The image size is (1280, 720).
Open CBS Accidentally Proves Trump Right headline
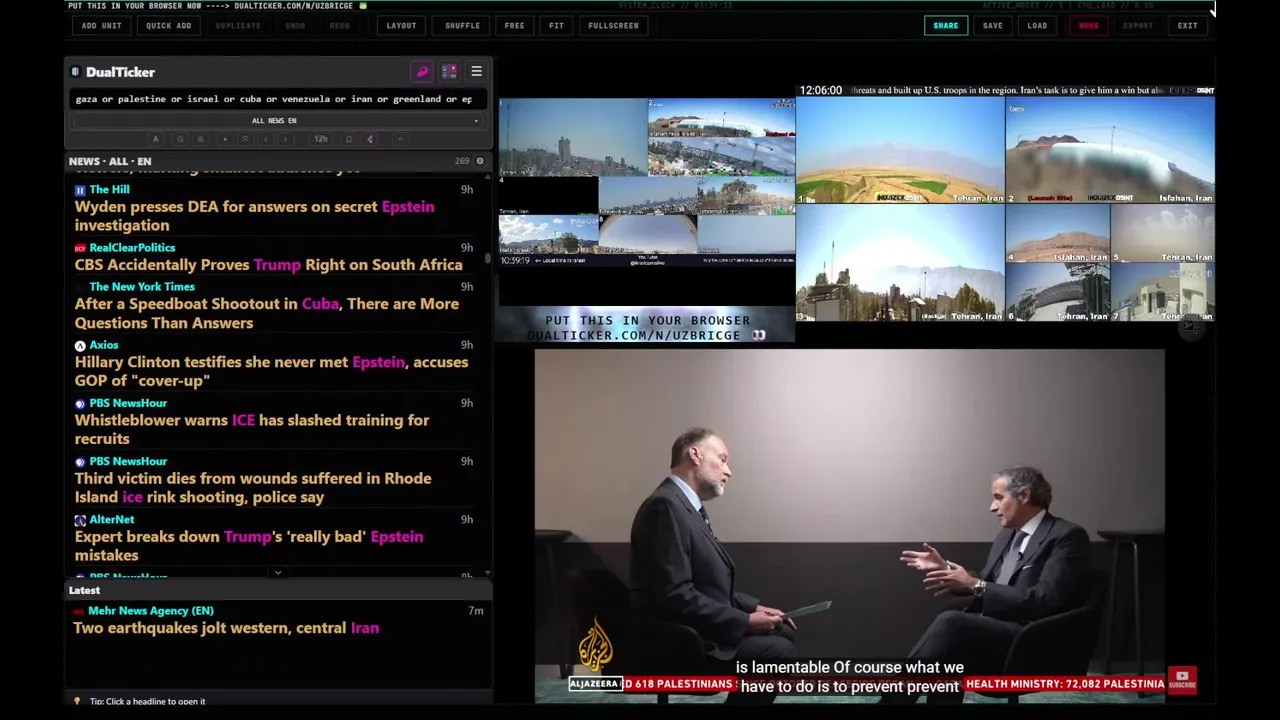point(268,265)
